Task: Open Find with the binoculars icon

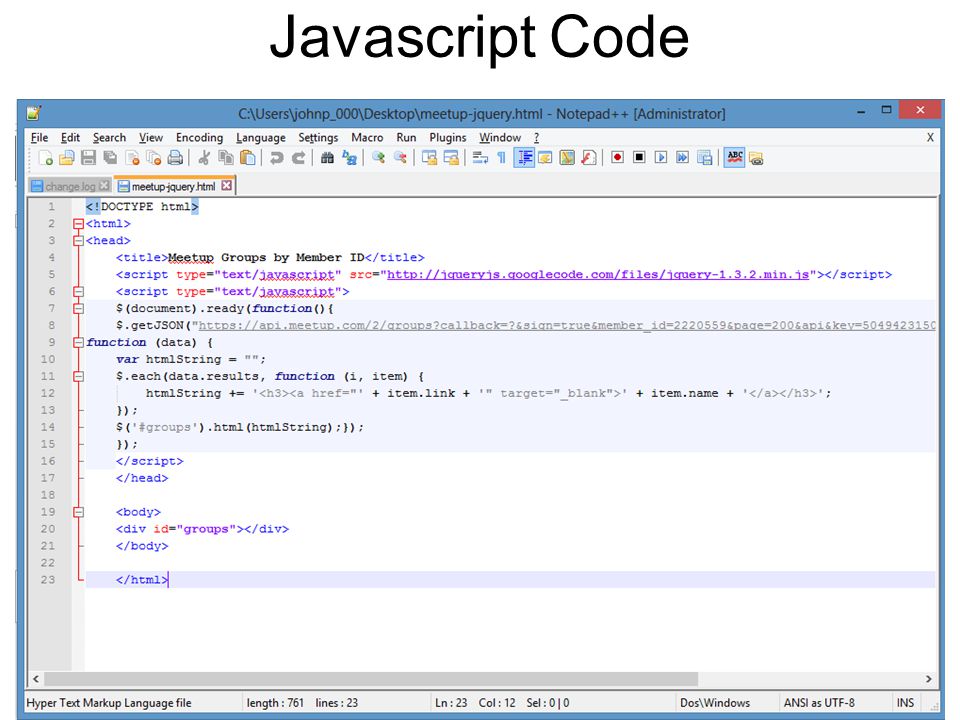Action: 328,158
